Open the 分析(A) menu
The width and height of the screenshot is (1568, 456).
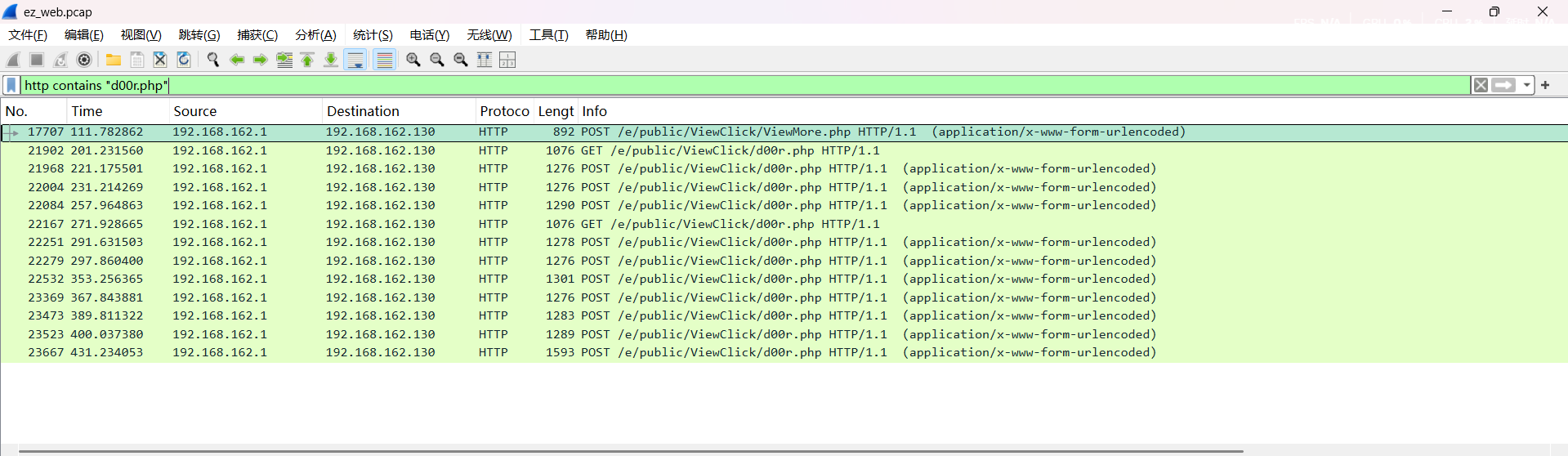315,35
